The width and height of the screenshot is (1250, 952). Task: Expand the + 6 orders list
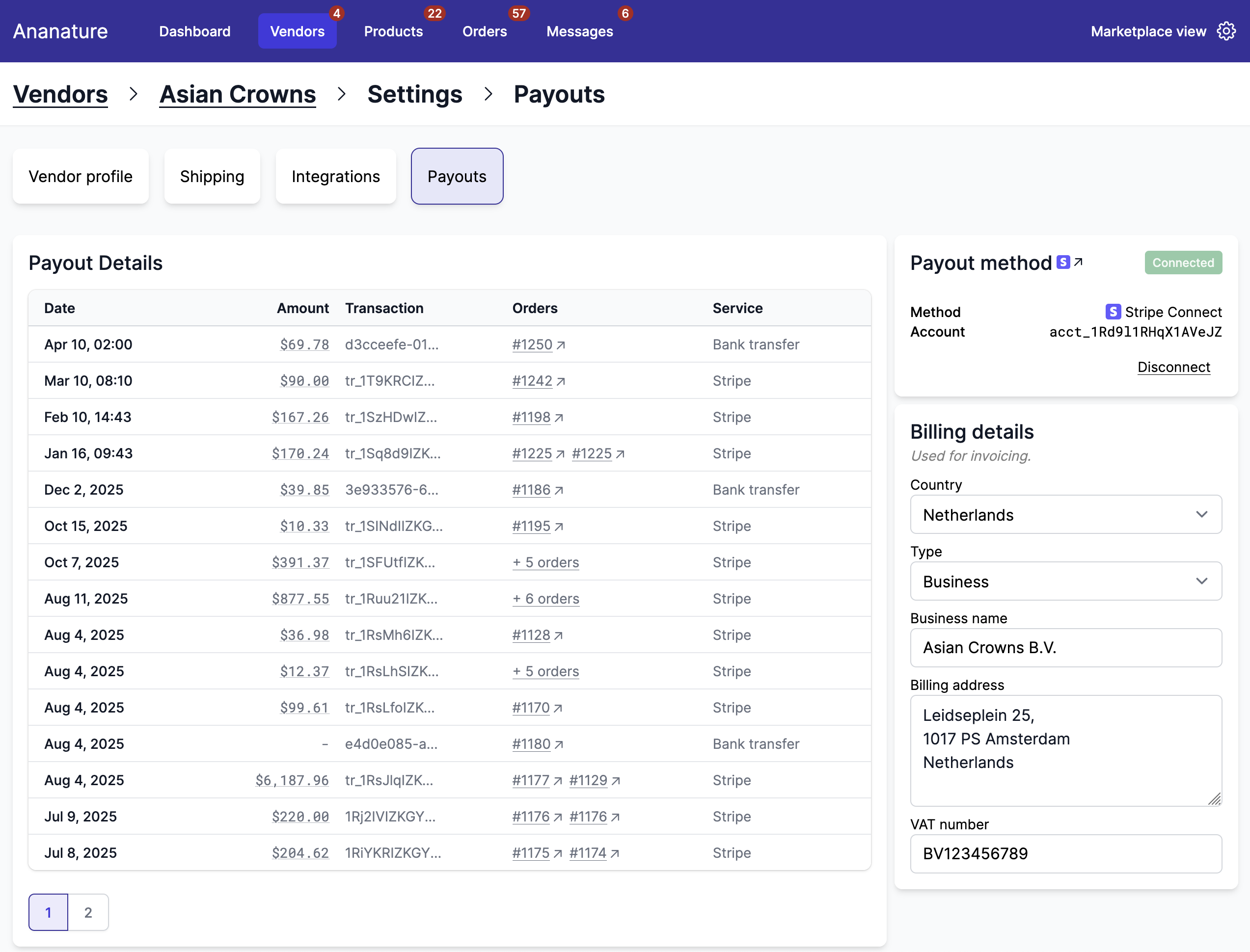click(545, 598)
